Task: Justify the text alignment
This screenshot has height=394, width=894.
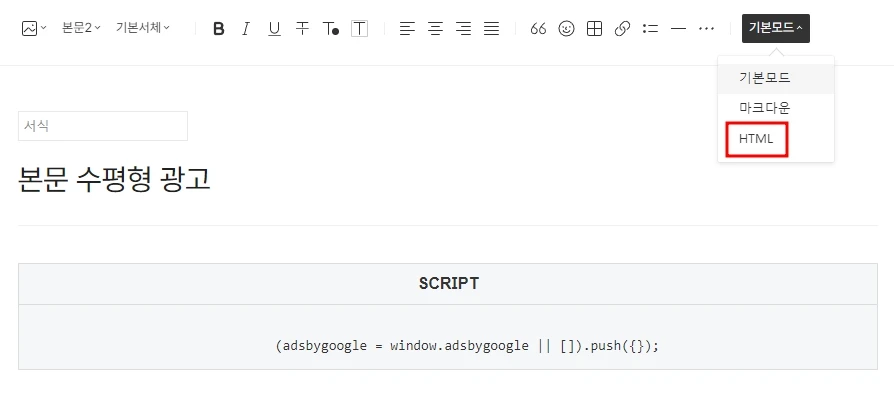Action: pos(491,29)
